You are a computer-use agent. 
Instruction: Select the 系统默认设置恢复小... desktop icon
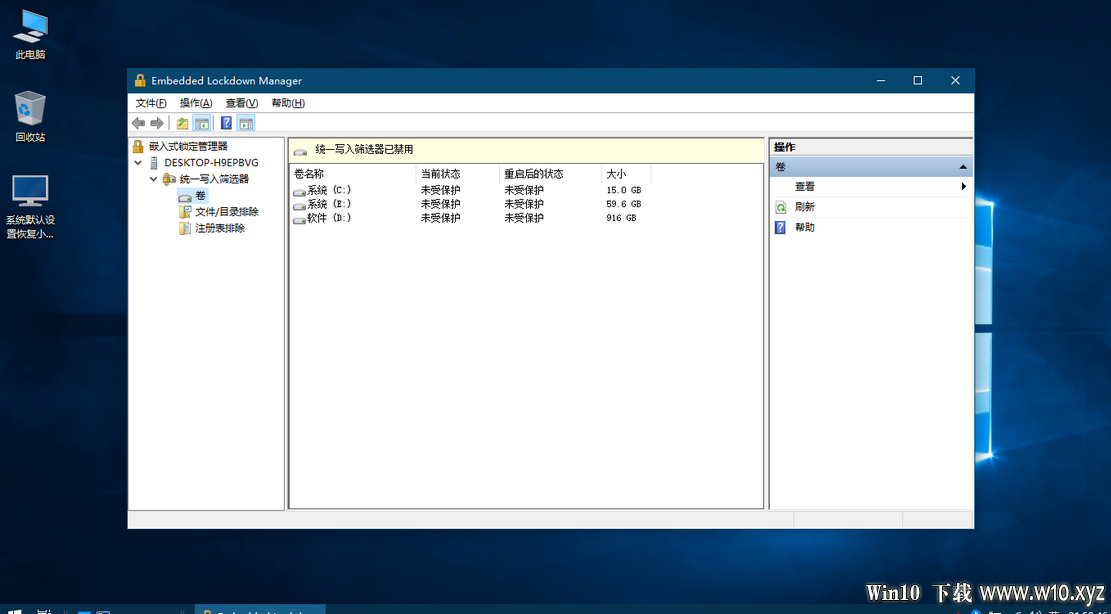pyautogui.click(x=30, y=207)
